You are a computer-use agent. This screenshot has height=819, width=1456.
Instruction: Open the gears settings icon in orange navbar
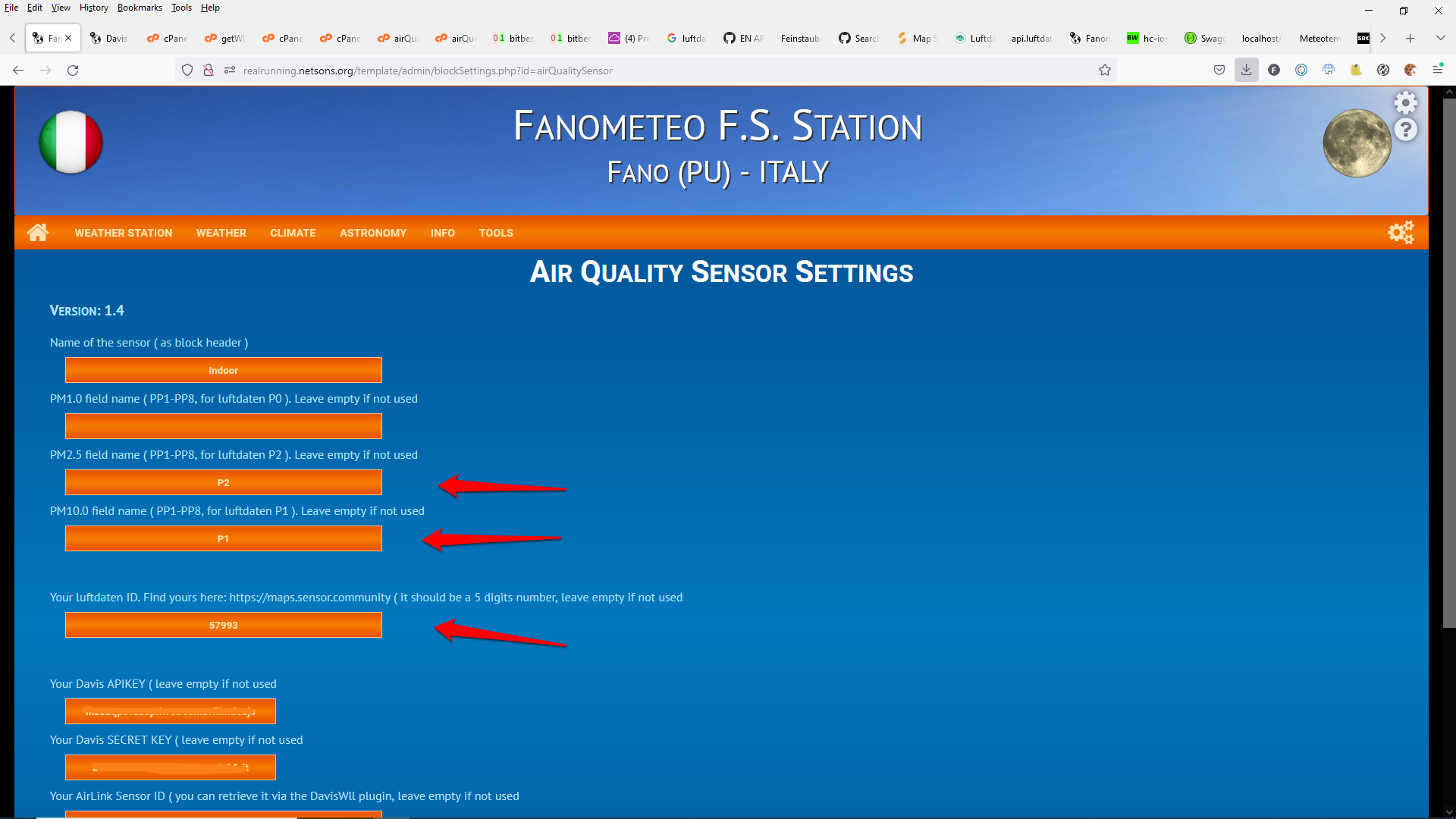[x=1401, y=232]
